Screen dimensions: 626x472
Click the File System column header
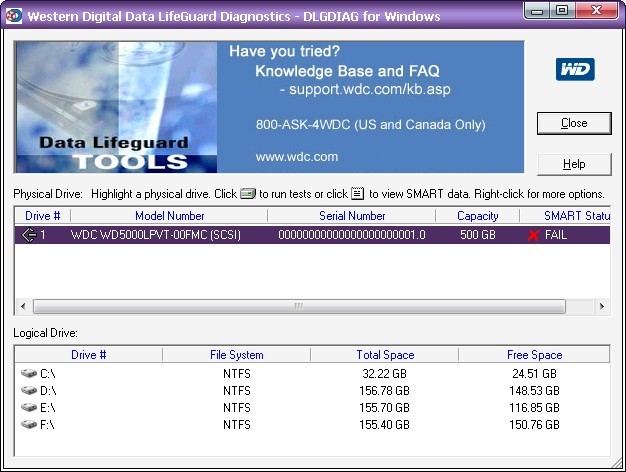(x=236, y=355)
